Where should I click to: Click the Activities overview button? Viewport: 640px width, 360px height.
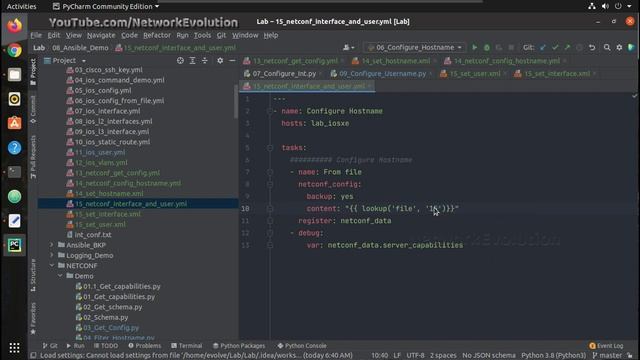[x=21, y=6]
